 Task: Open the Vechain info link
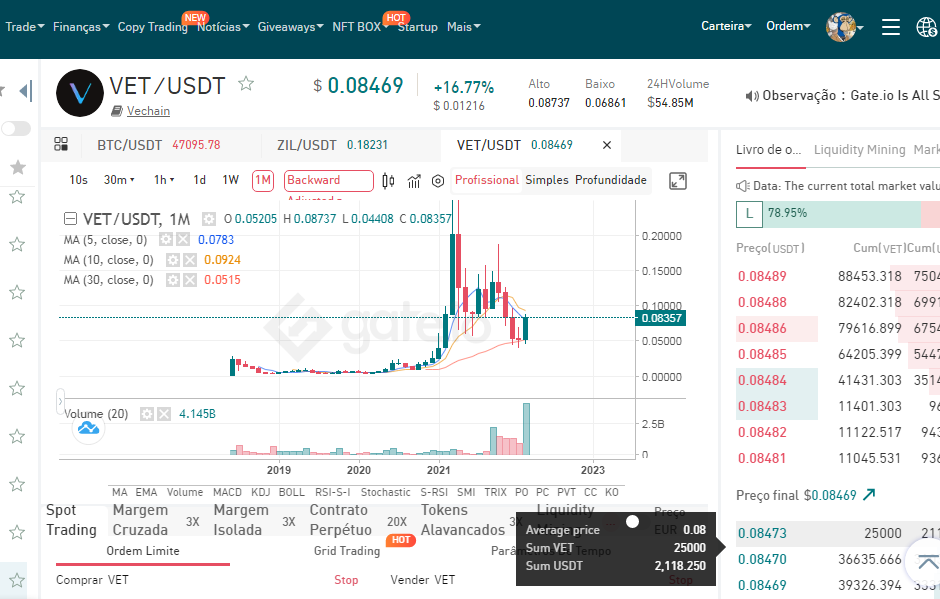(x=148, y=111)
